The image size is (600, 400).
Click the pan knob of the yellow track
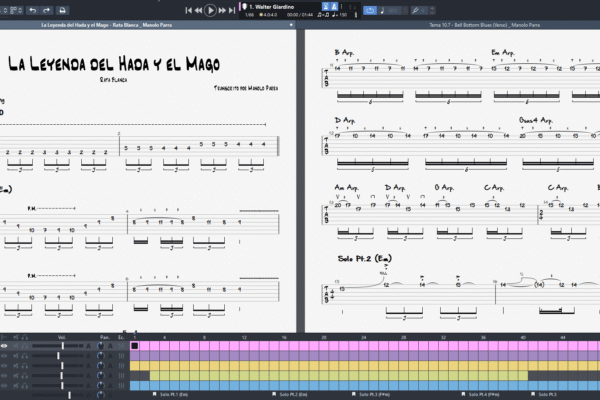[101, 366]
